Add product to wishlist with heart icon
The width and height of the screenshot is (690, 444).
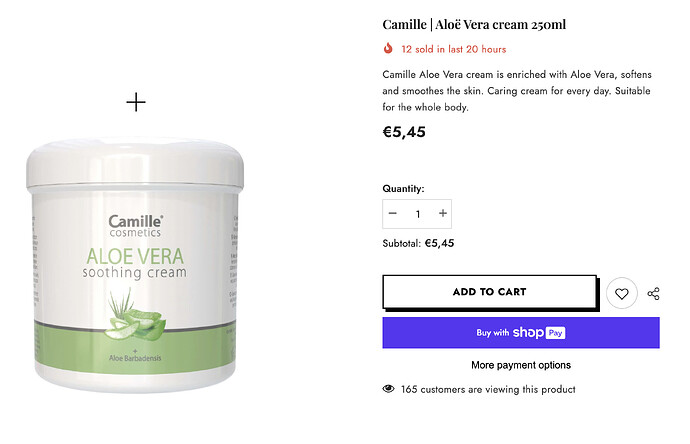621,293
